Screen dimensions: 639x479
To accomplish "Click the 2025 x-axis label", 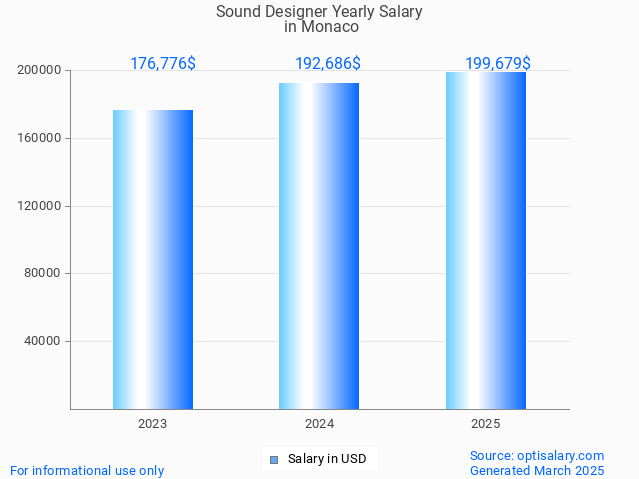I will point(486,424).
